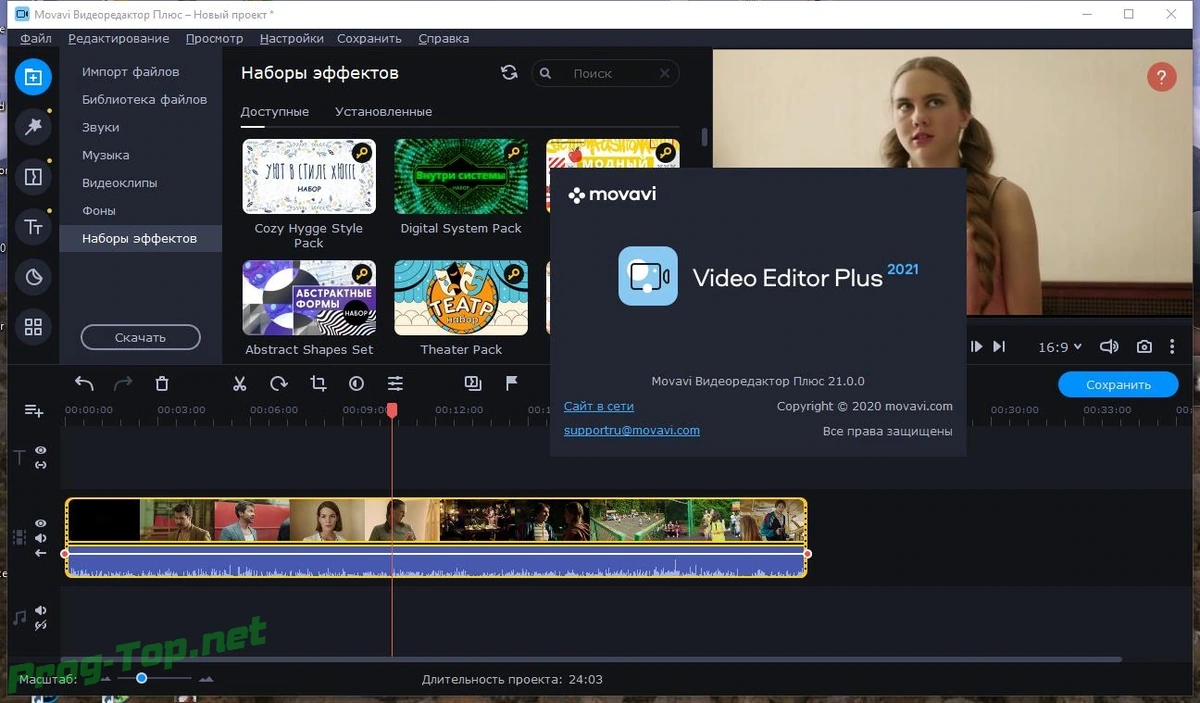Click the timeline zoom slider handle

[x=142, y=678]
